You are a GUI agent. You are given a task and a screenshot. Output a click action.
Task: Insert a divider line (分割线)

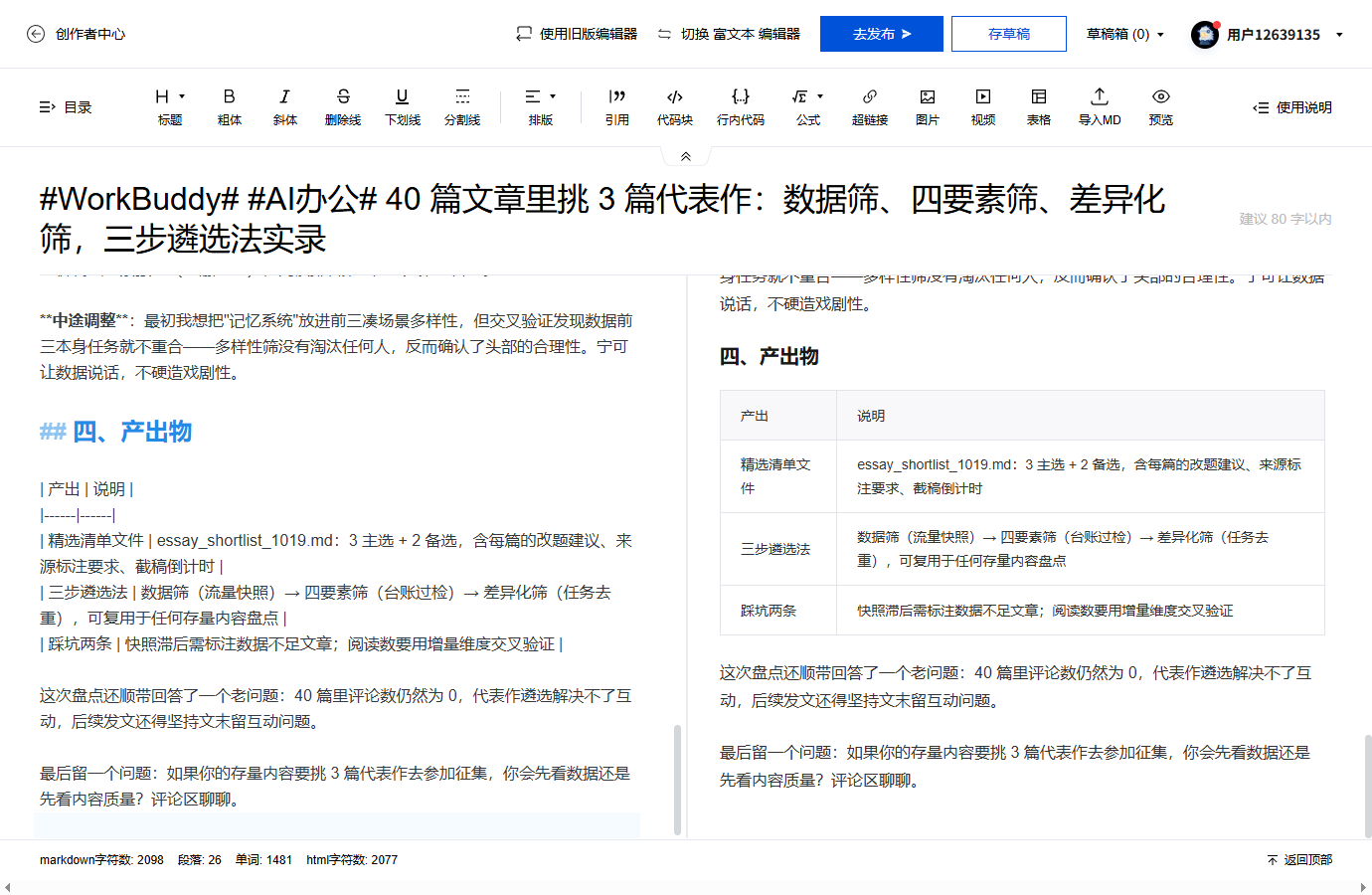462,106
